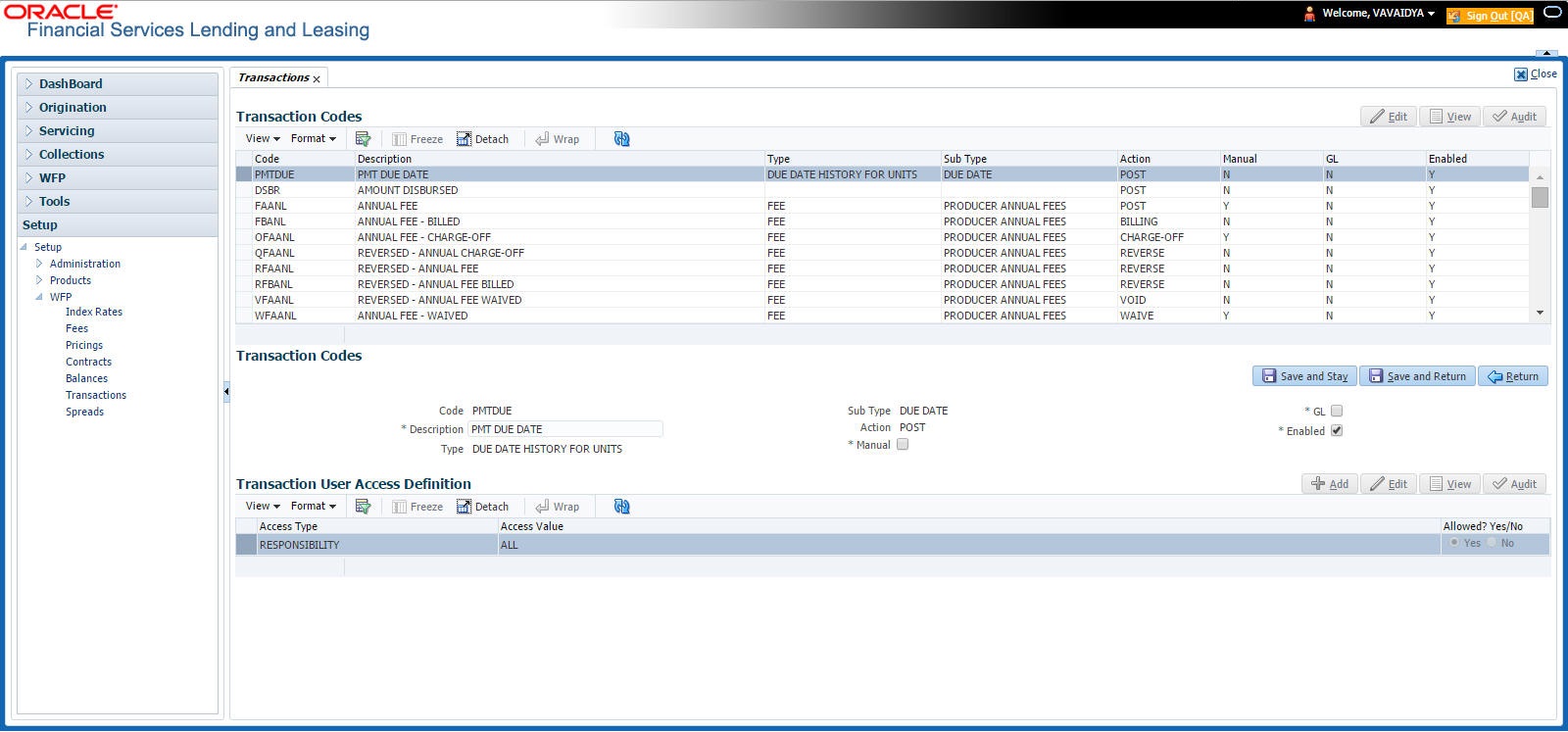Image resolution: width=1568 pixels, height=732 pixels.
Task: Open Balances in the navigation tree
Action: pyautogui.click(x=86, y=378)
